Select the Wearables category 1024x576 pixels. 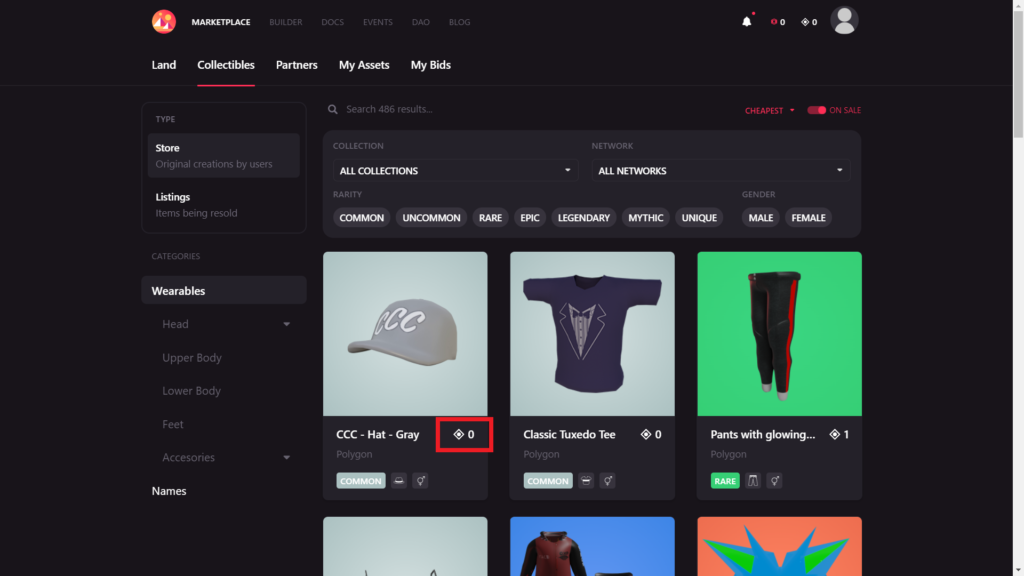224,291
